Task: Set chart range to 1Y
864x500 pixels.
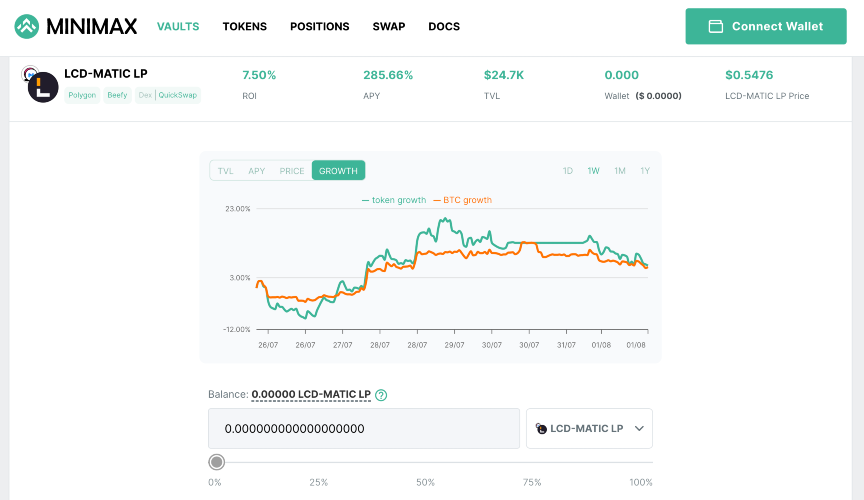Action: [645, 171]
